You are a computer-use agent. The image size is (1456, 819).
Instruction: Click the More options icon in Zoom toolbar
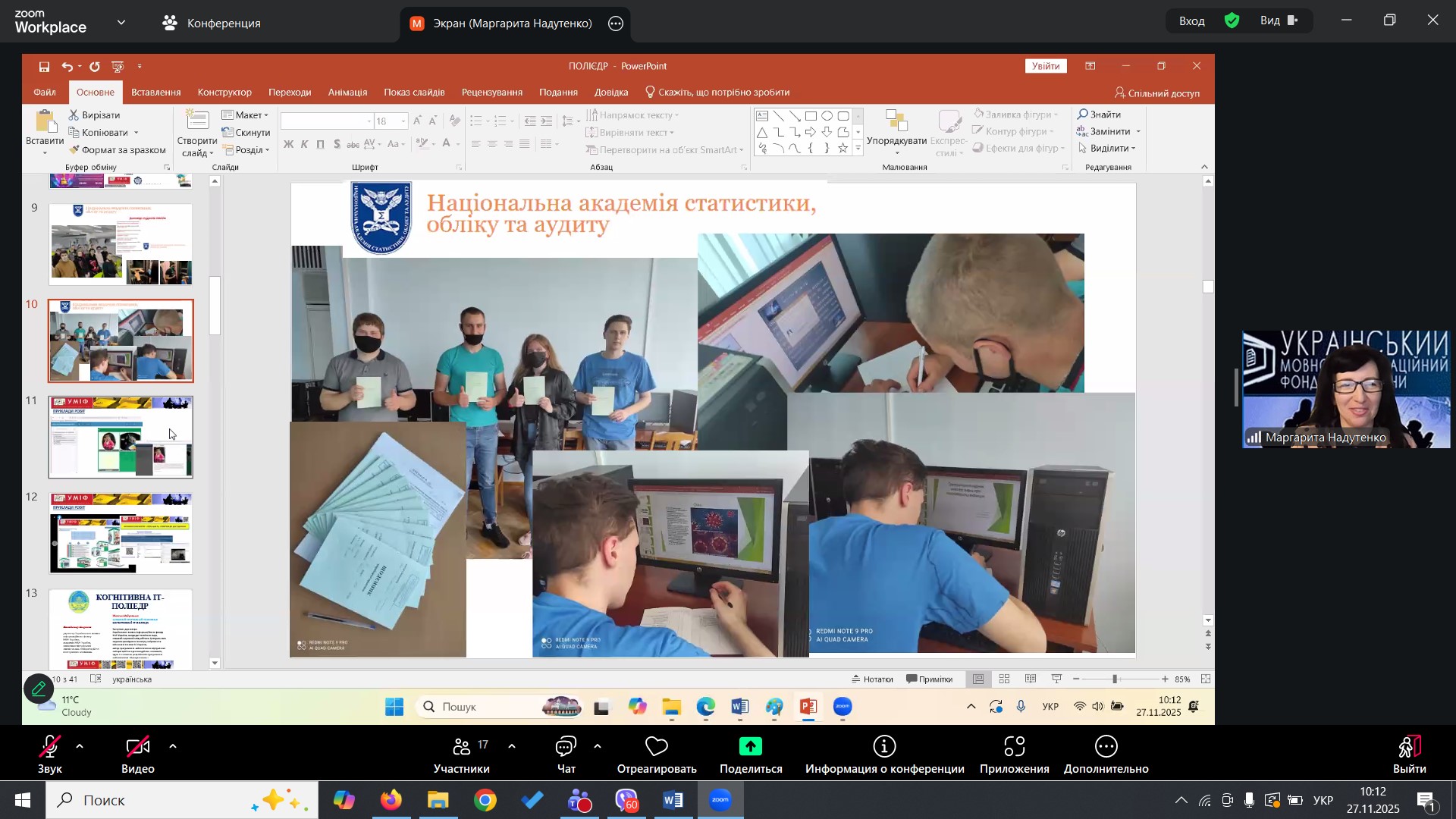pos(1106,748)
